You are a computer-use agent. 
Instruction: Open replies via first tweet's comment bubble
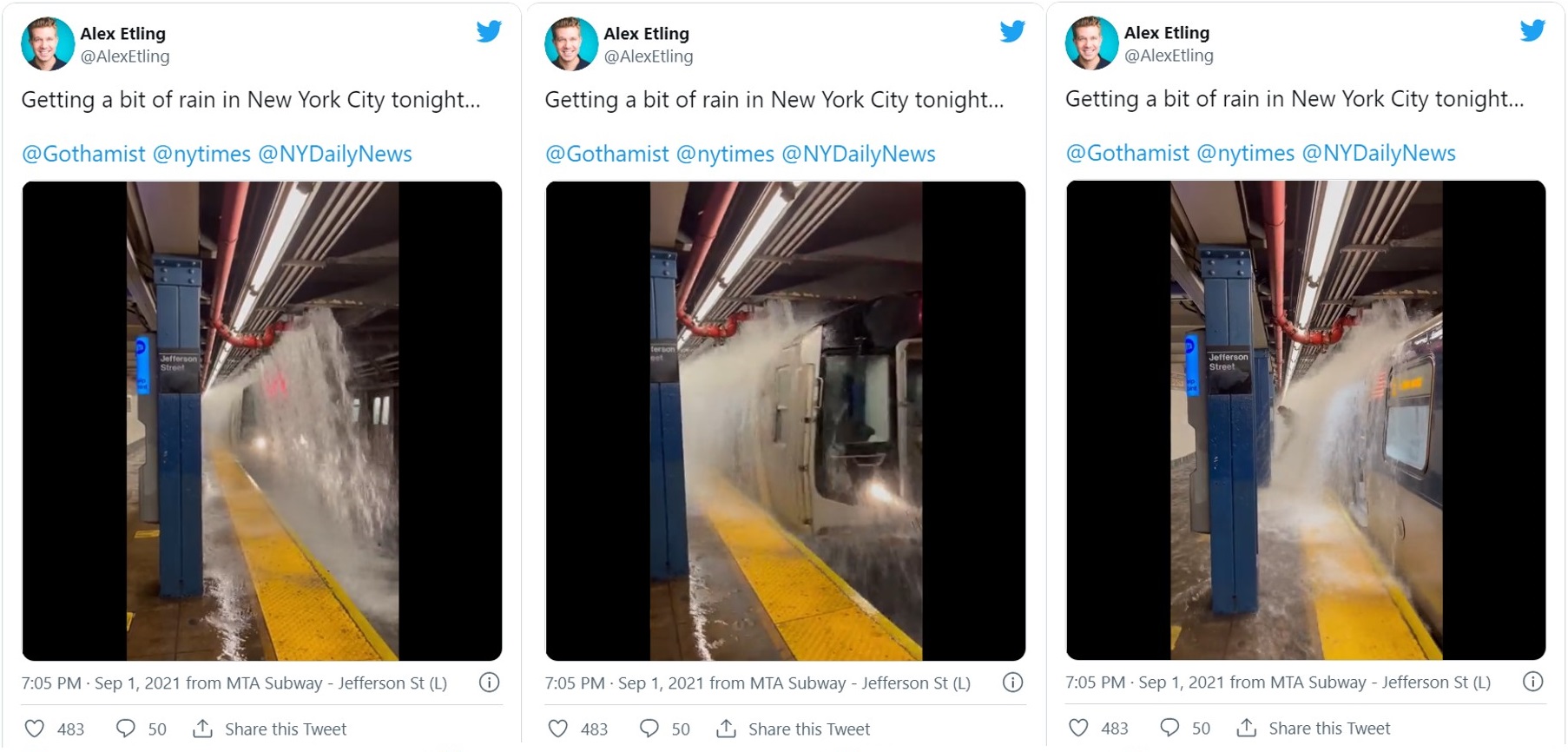click(126, 729)
